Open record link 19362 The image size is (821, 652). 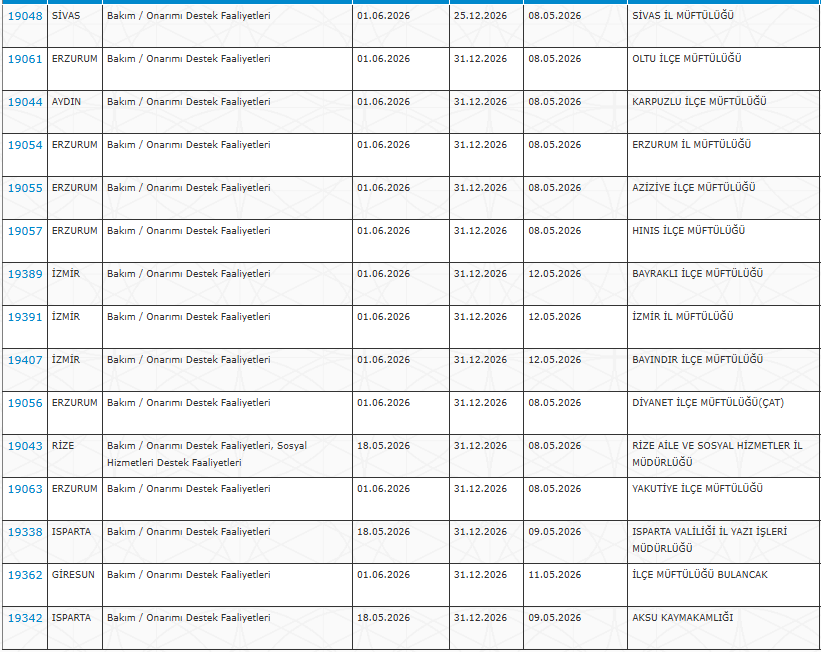pos(25,575)
